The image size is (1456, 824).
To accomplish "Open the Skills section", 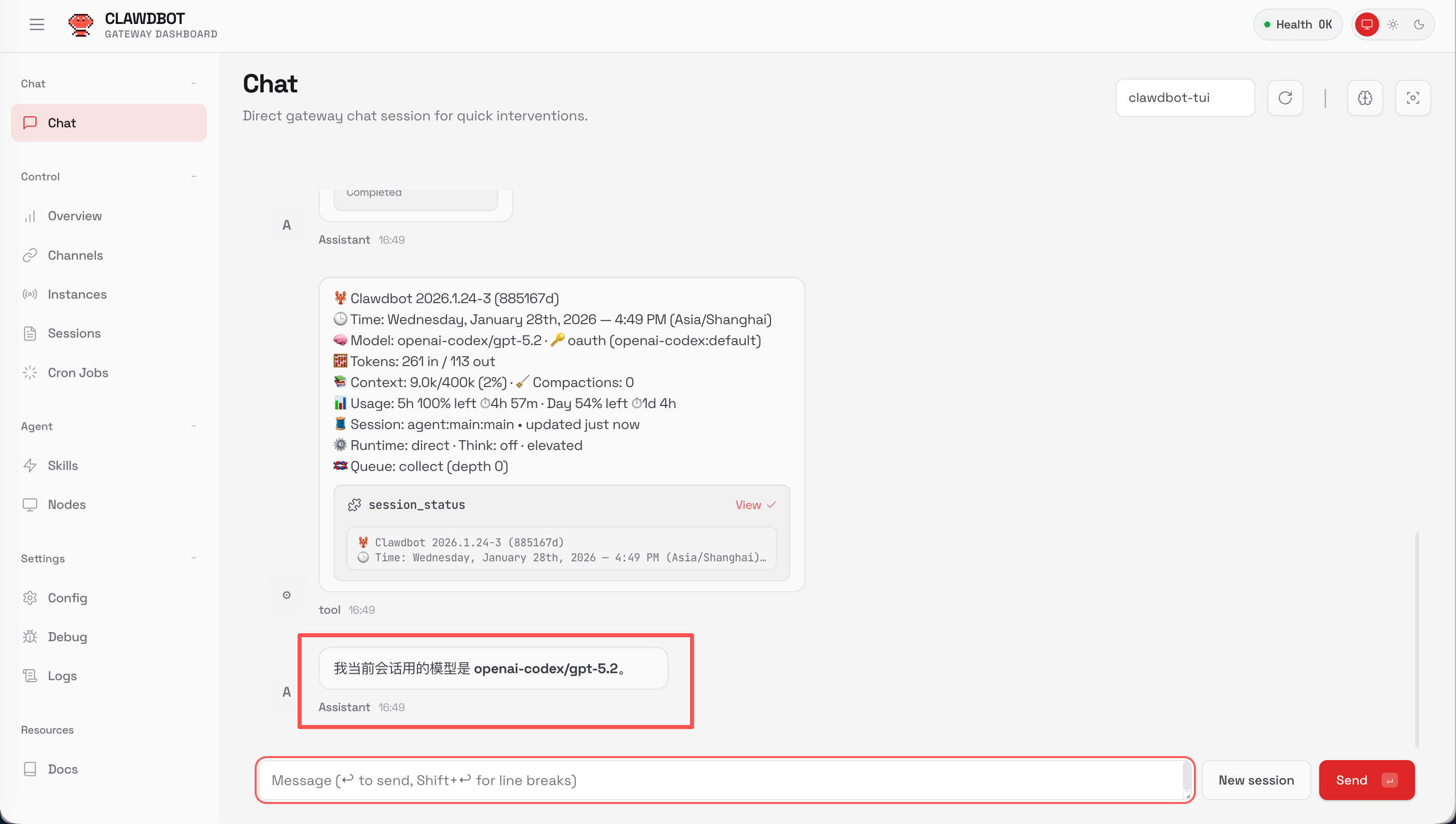I will [x=63, y=465].
